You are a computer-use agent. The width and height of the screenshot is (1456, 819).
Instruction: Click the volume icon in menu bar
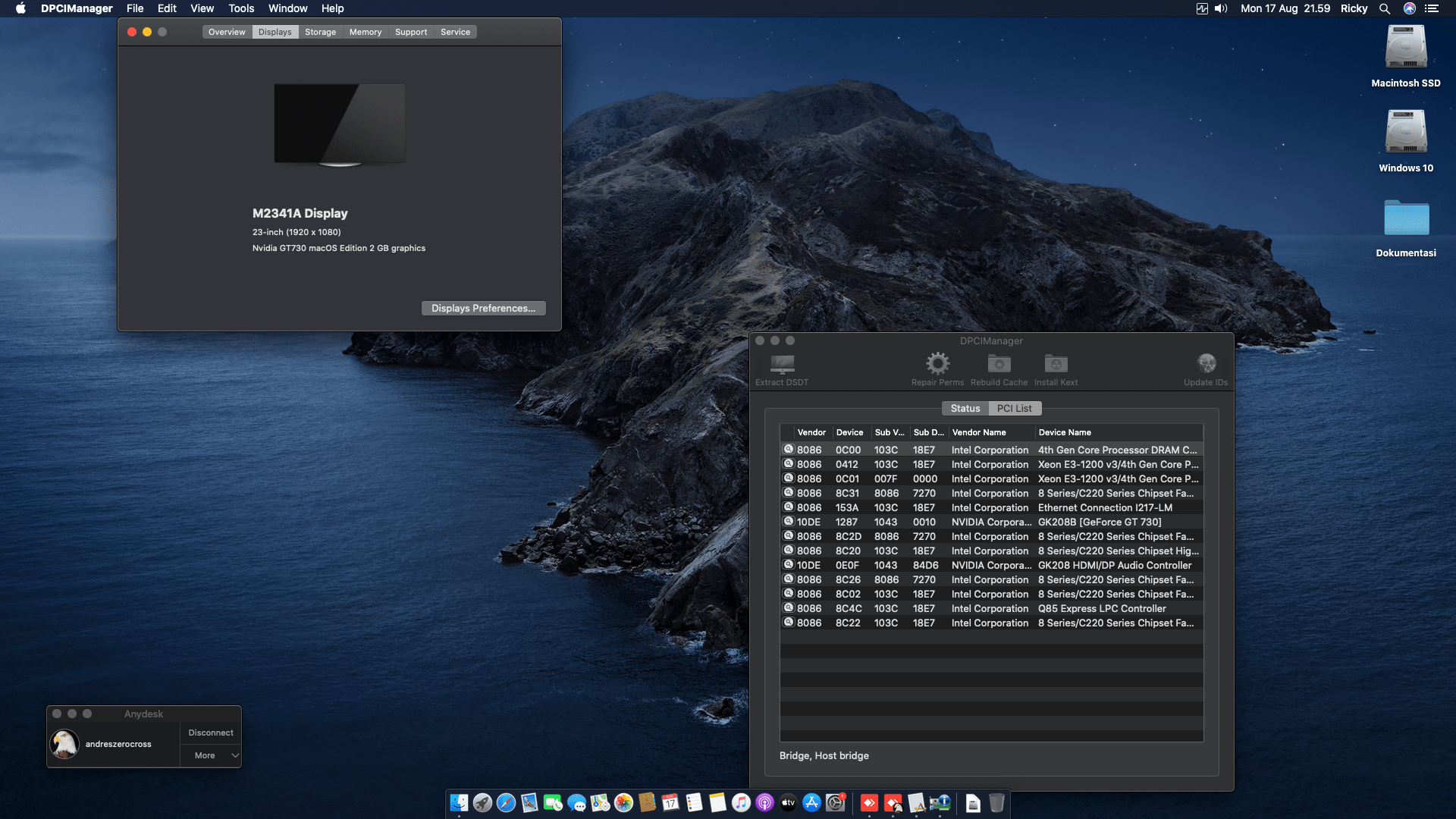click(1221, 8)
